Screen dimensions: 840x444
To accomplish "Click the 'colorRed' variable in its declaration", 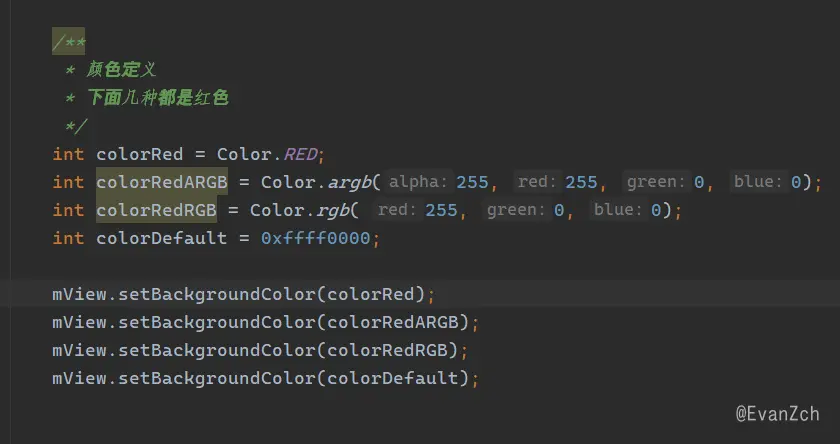I will (x=140, y=154).
